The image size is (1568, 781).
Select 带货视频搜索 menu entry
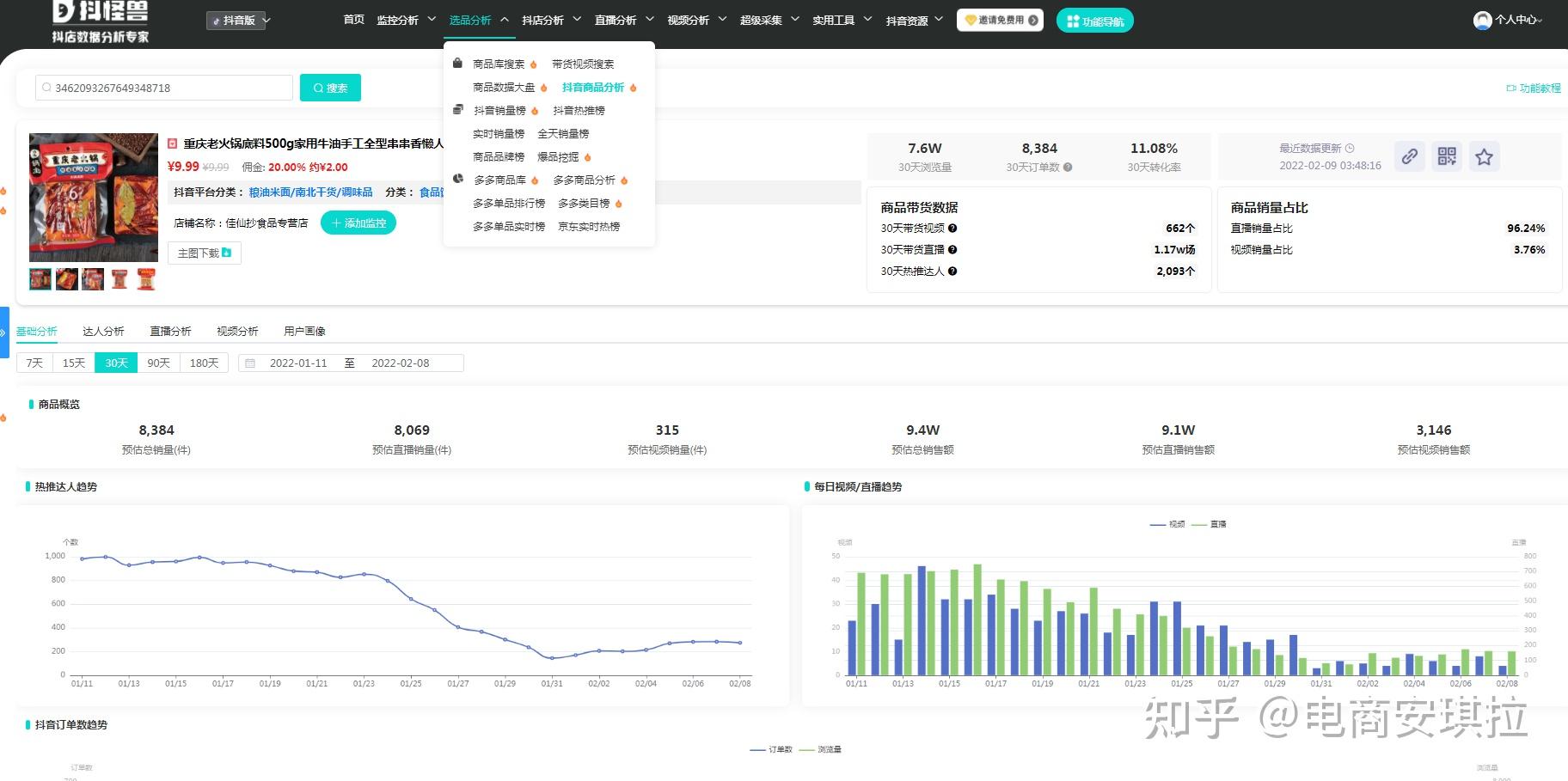tap(583, 64)
